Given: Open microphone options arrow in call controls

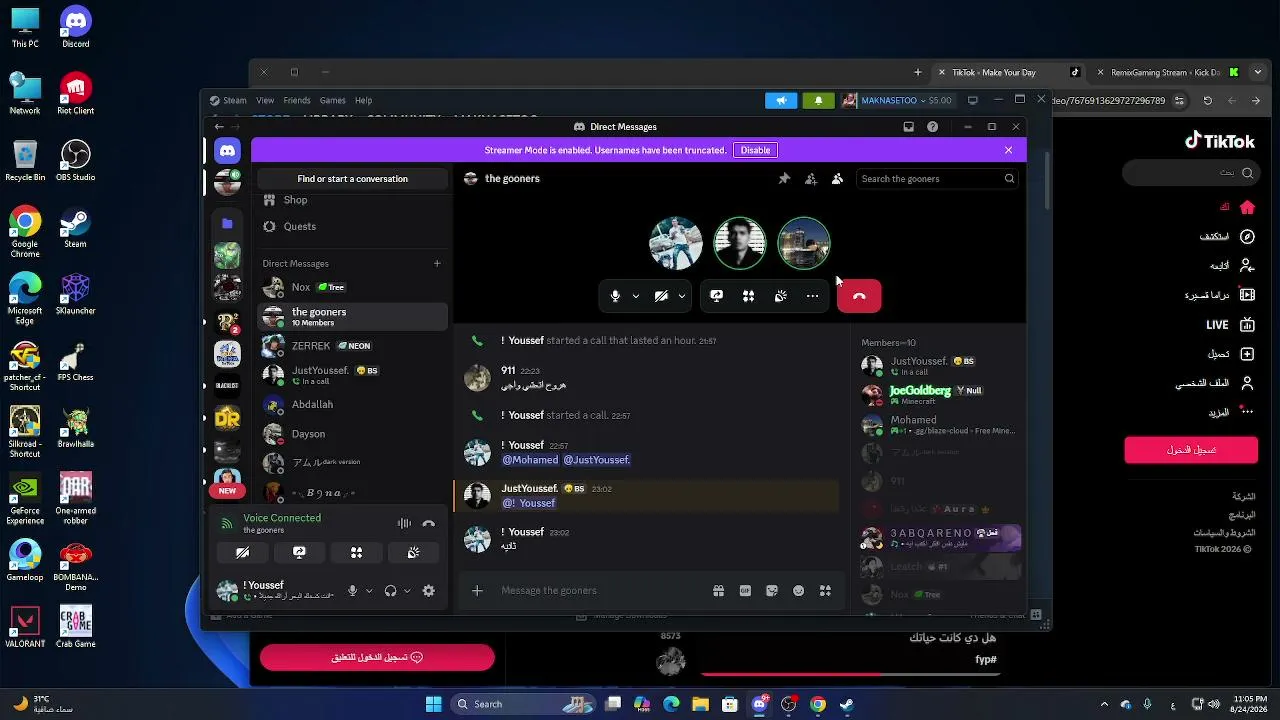Looking at the screenshot, I should 636,296.
